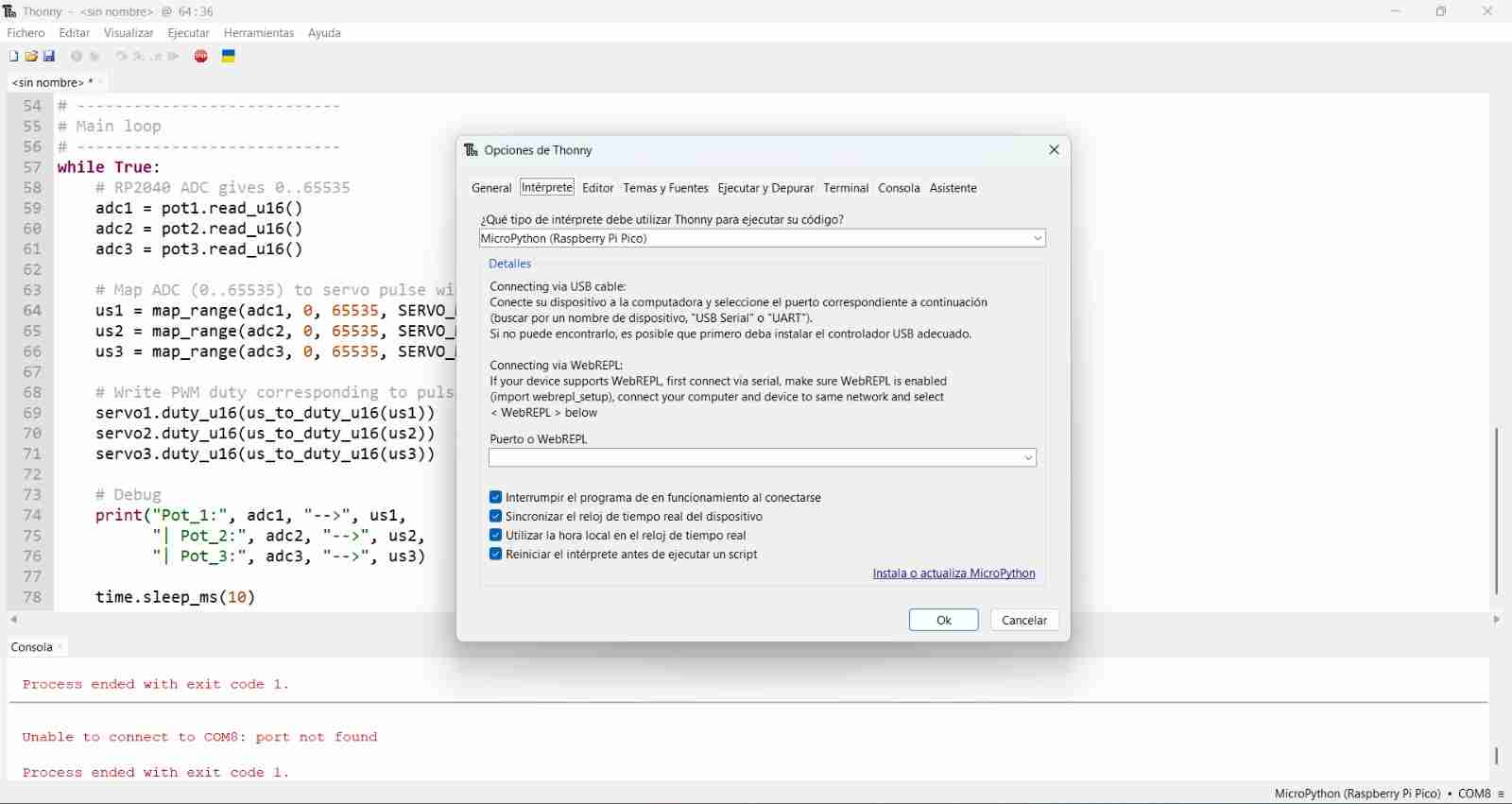
Task: Click the Step Out debug icon
Action: tap(156, 57)
